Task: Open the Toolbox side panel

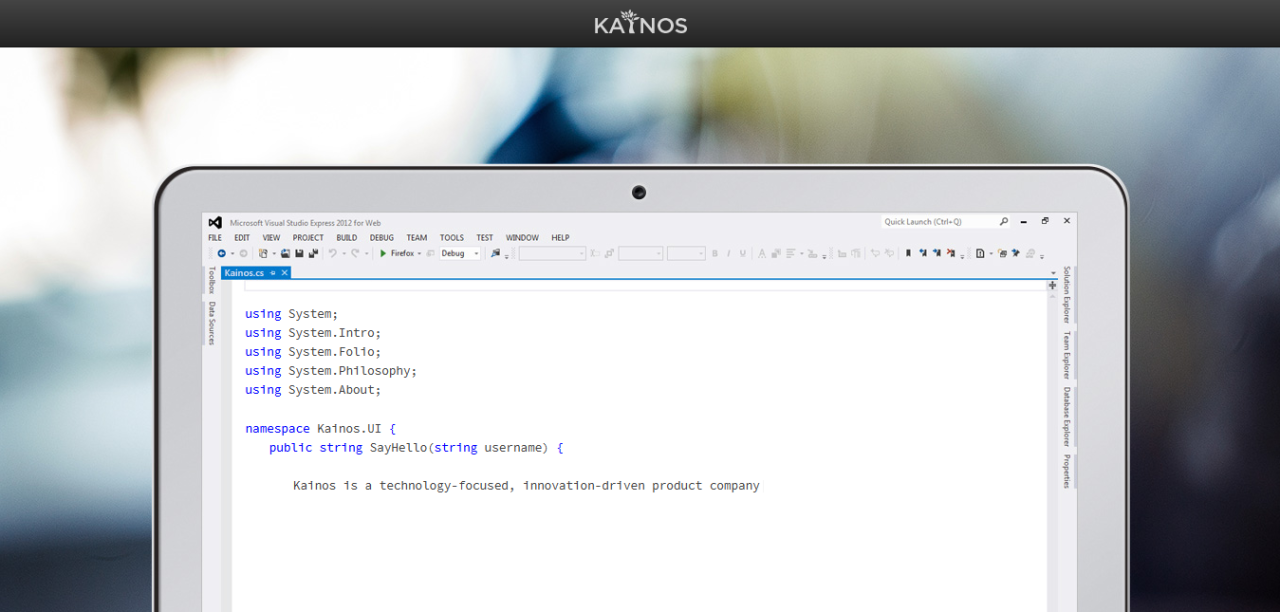Action: point(211,280)
